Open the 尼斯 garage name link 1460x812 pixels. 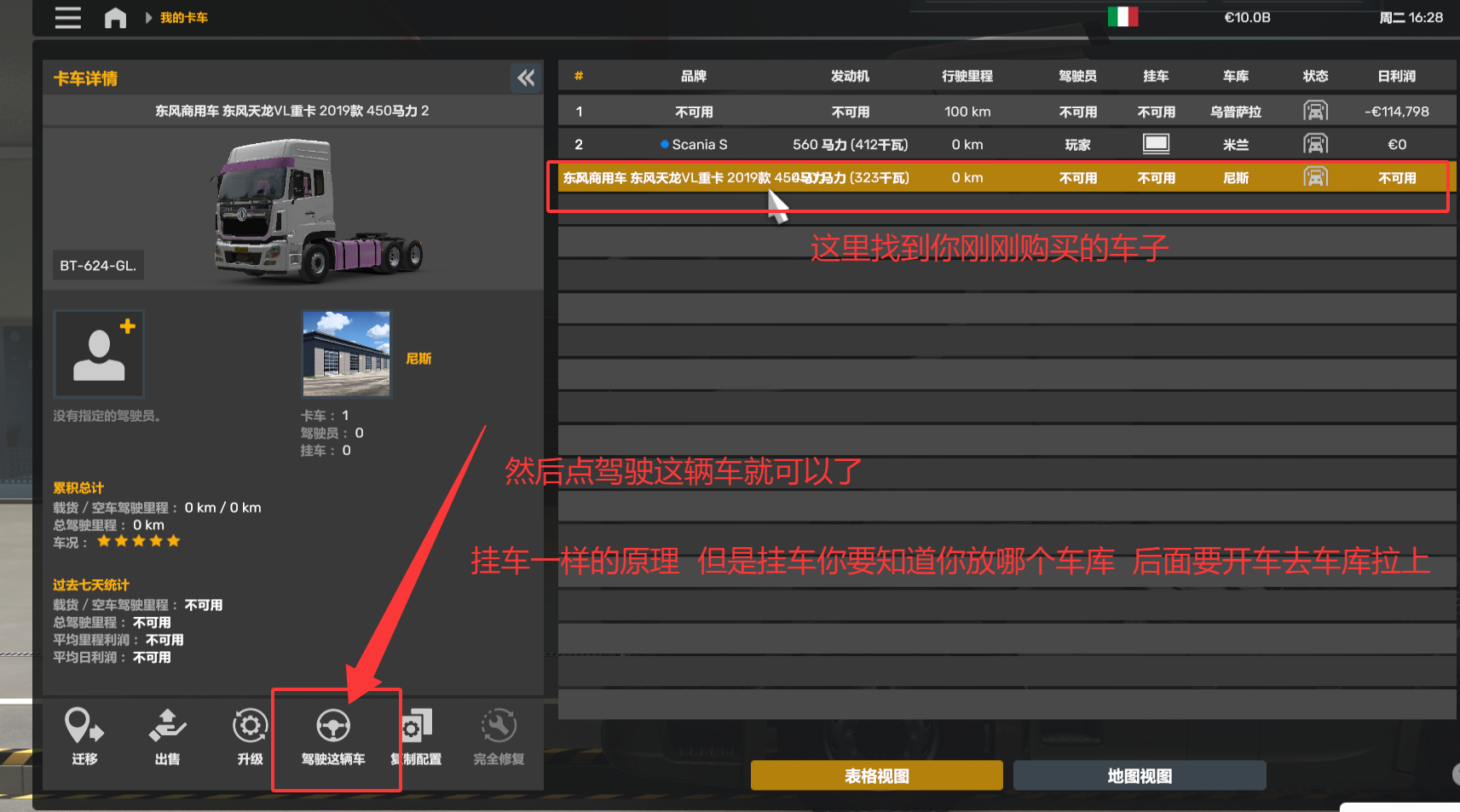point(418,359)
